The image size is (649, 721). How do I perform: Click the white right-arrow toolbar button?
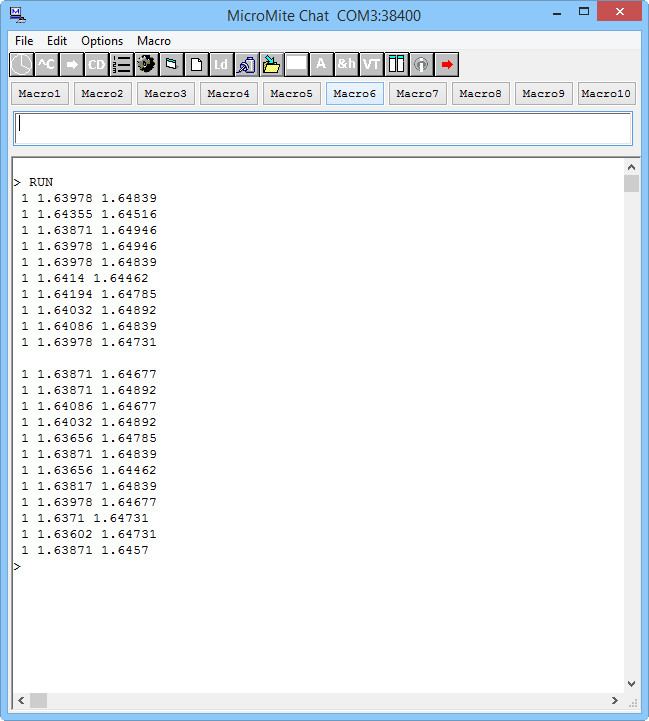71,64
